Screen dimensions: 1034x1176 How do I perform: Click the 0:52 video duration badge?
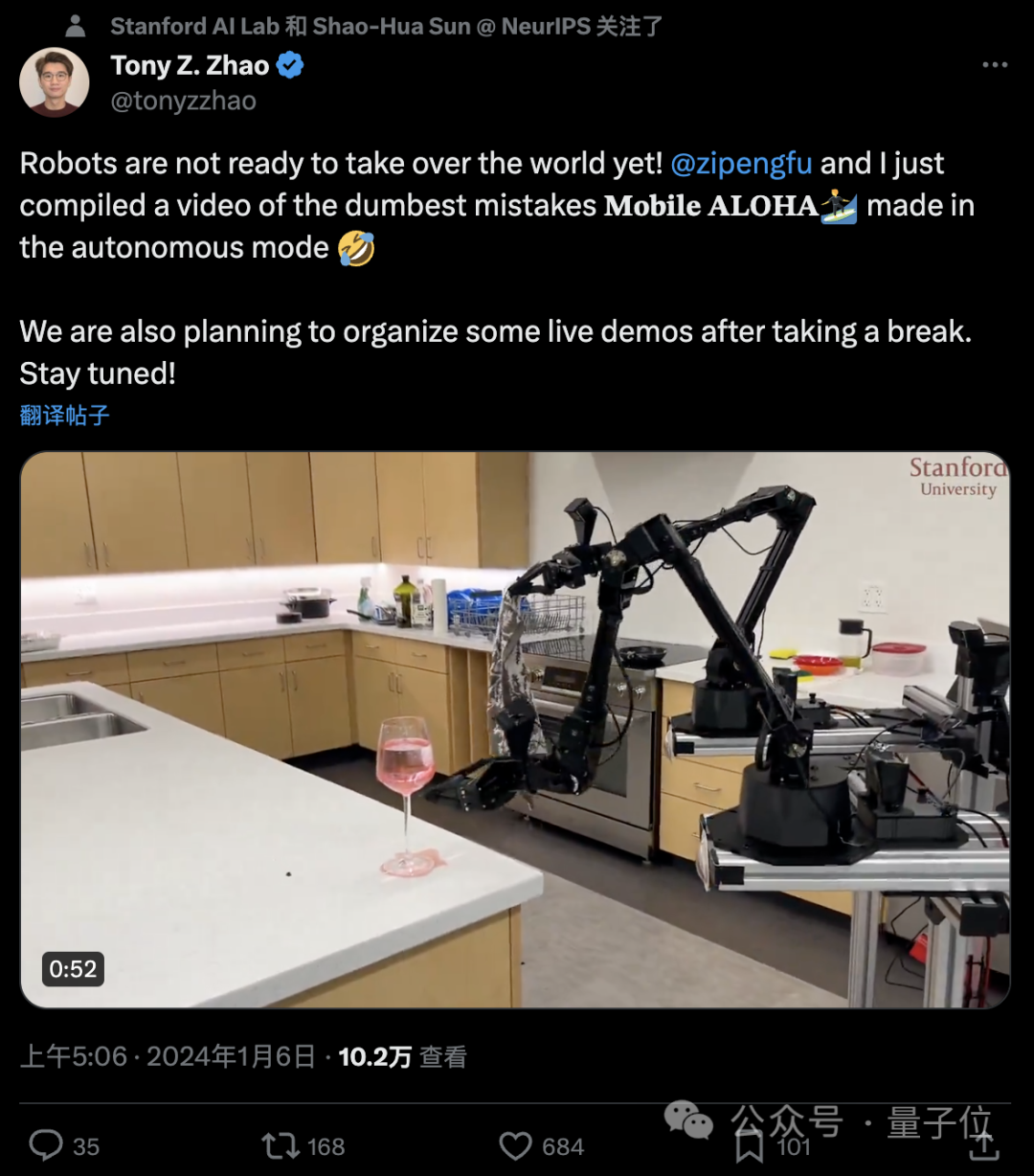coord(73,969)
